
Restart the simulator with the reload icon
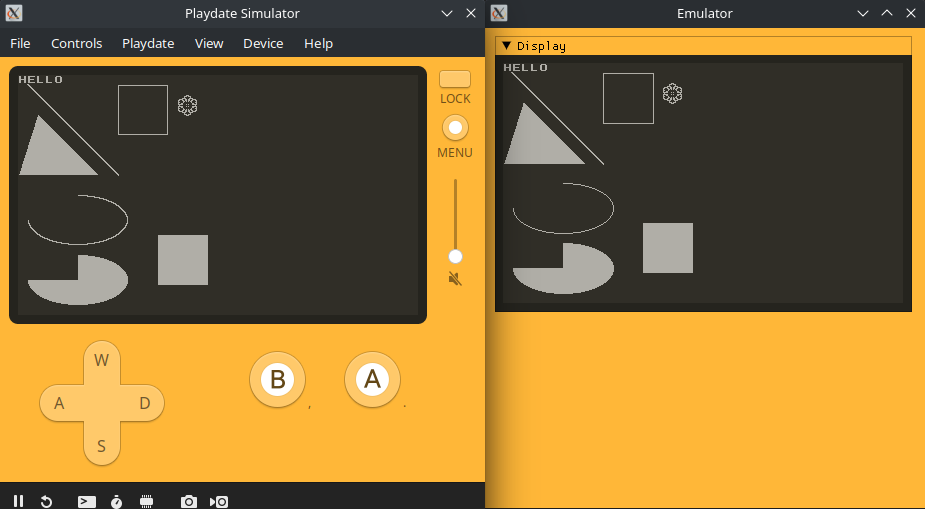(x=46, y=501)
